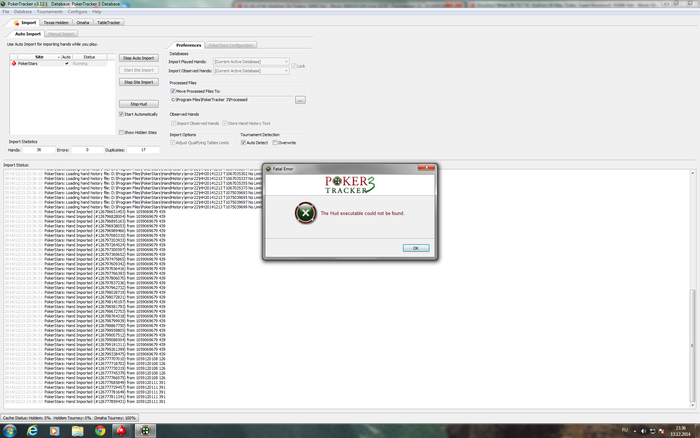700x438 pixels.
Task: Open the Action Center flag icon
Action: pyautogui.click(x=661, y=431)
